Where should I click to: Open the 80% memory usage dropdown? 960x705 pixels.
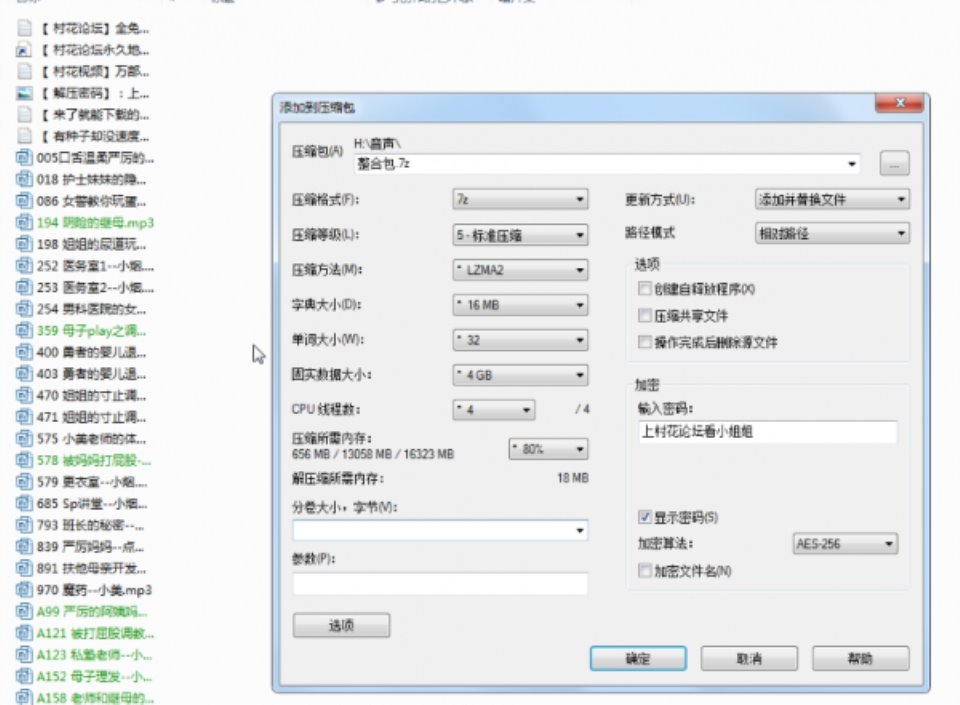pos(549,449)
